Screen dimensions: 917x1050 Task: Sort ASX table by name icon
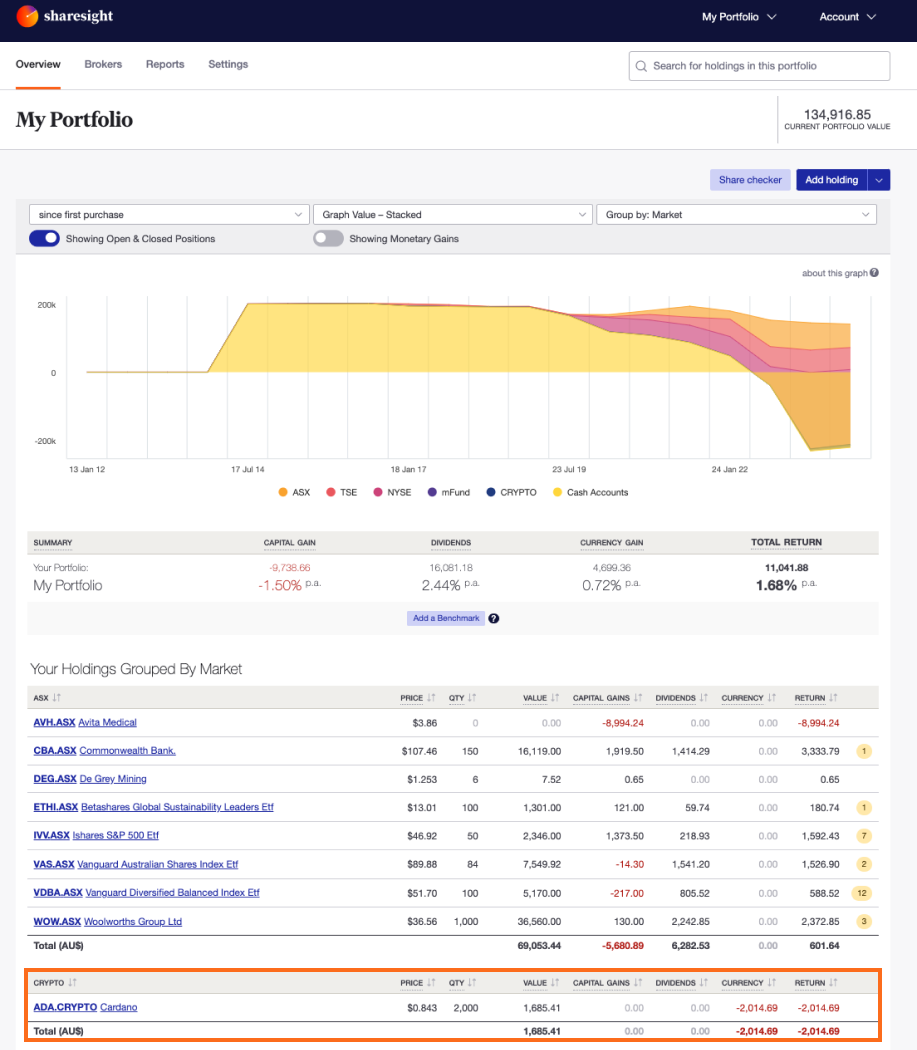(57, 698)
